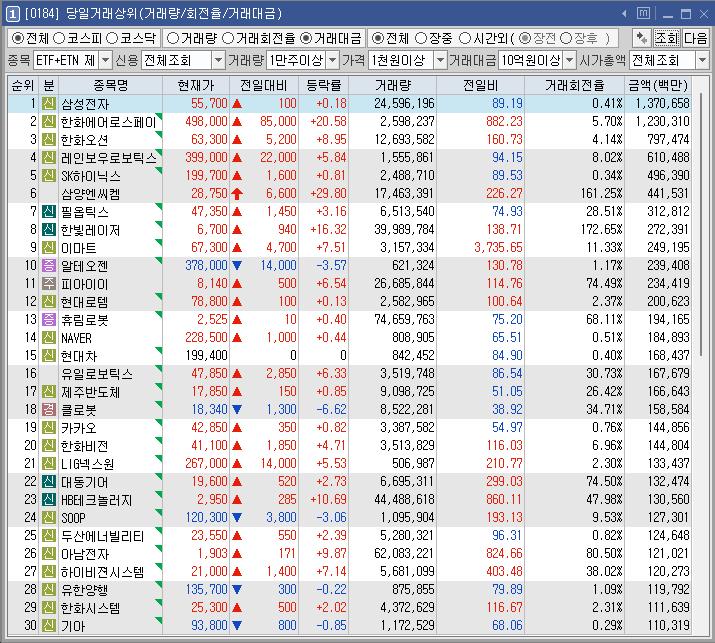
Task: Click the 신 badge on SOOP row
Action: pyautogui.click(x=49, y=518)
